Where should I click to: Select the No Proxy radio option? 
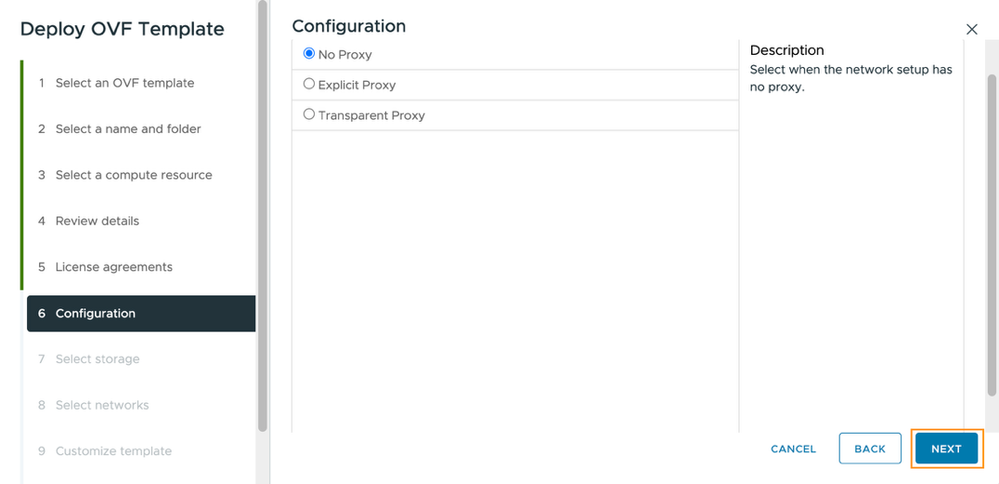[309, 54]
